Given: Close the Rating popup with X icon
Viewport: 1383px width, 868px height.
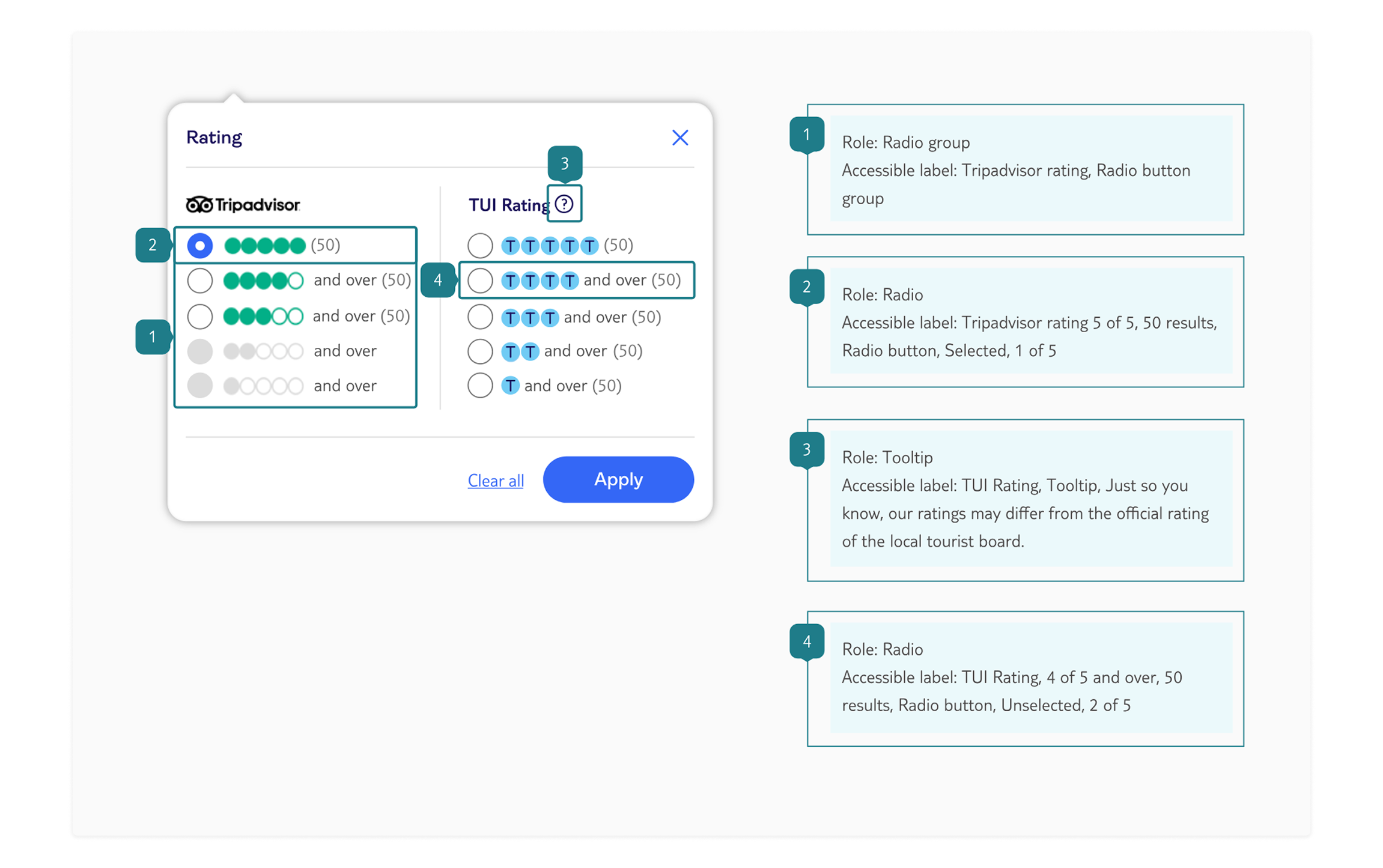Looking at the screenshot, I should point(679,138).
